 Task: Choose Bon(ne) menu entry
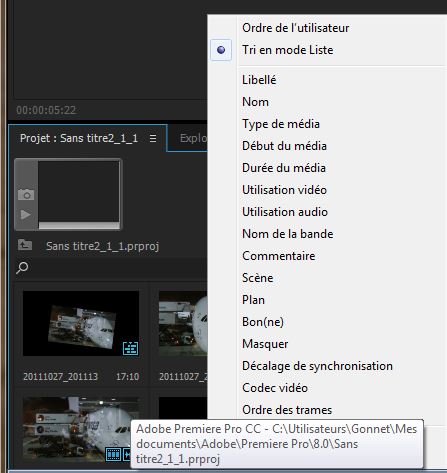click(x=263, y=322)
